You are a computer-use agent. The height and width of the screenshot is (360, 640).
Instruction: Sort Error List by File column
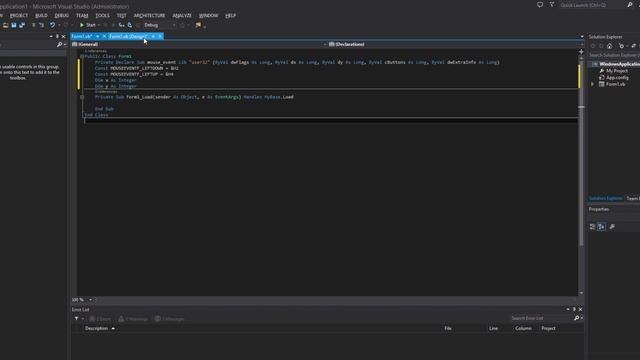(x=448, y=328)
